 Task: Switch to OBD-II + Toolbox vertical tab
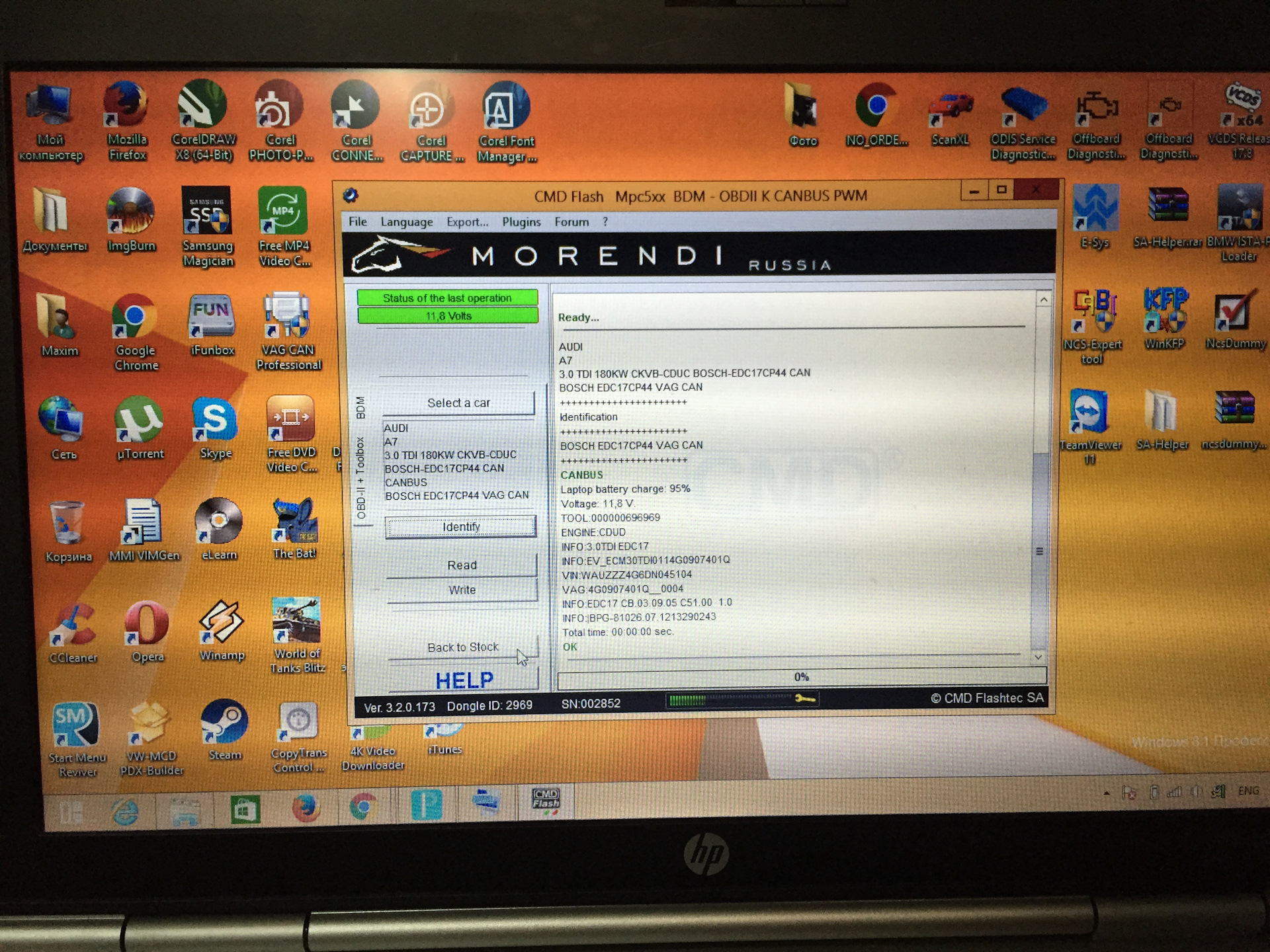pos(361,477)
